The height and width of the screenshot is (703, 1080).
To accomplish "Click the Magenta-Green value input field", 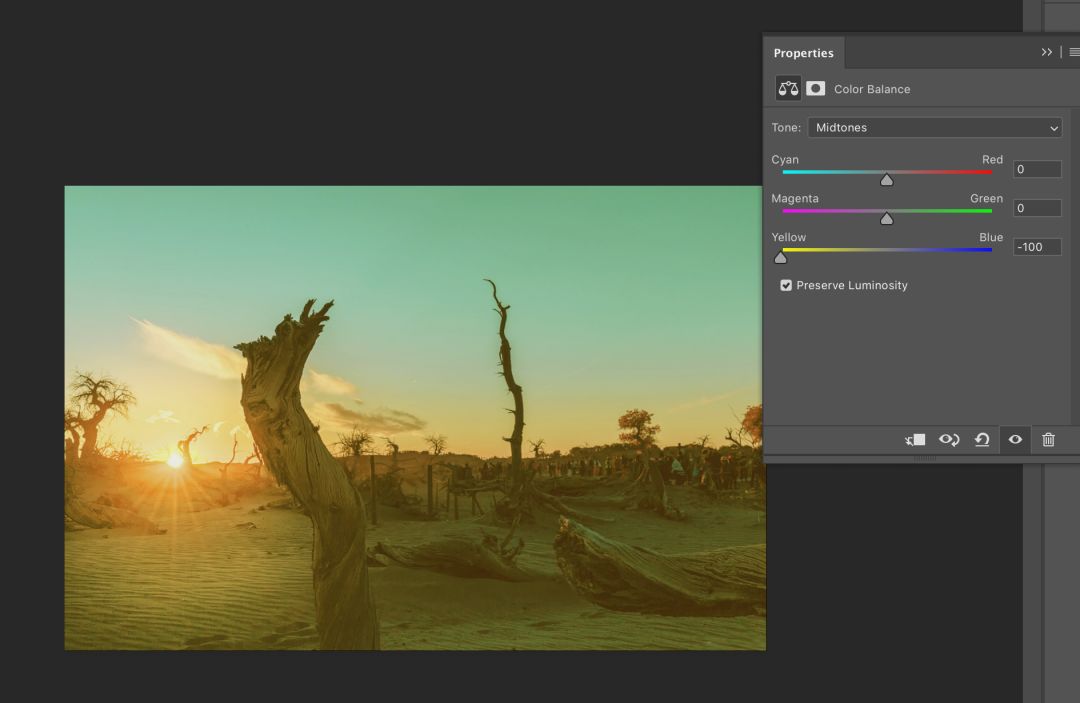I will pos(1037,208).
